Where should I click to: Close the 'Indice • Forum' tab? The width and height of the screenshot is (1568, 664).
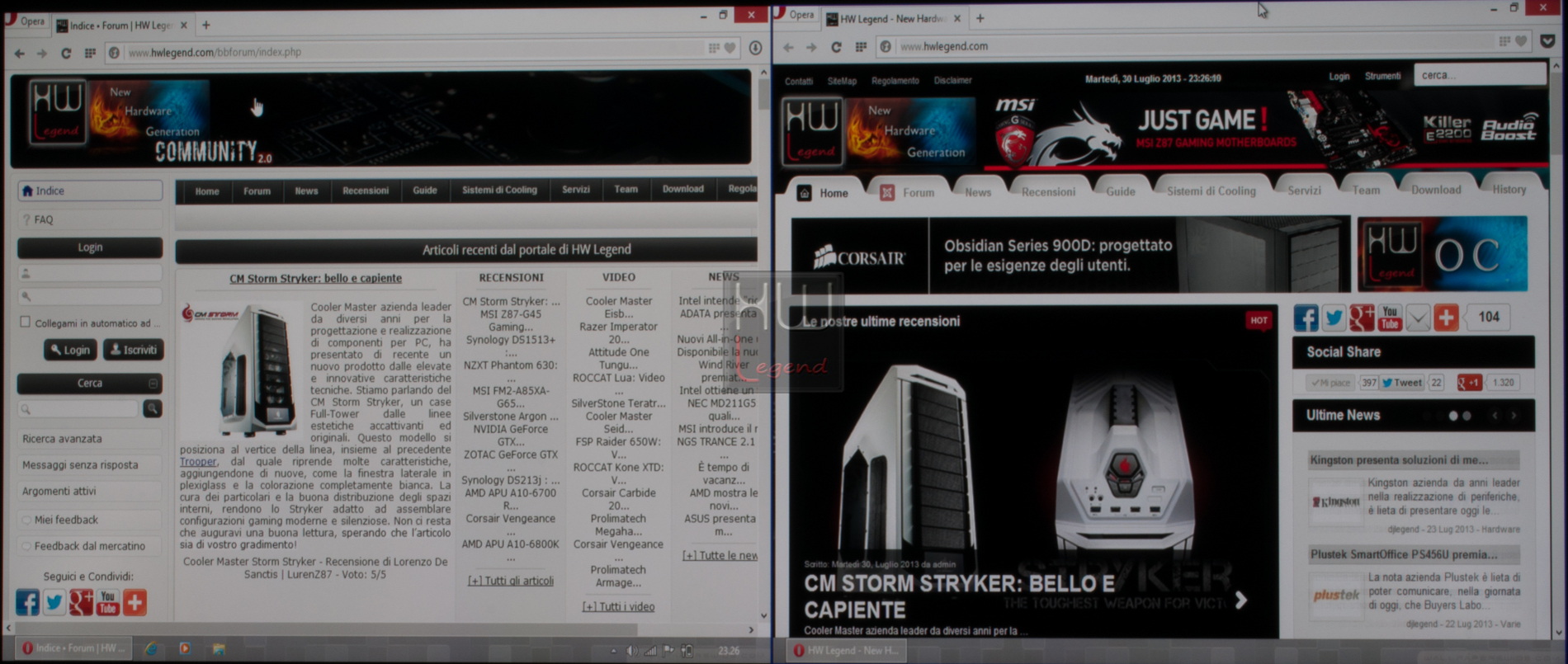[x=183, y=26]
